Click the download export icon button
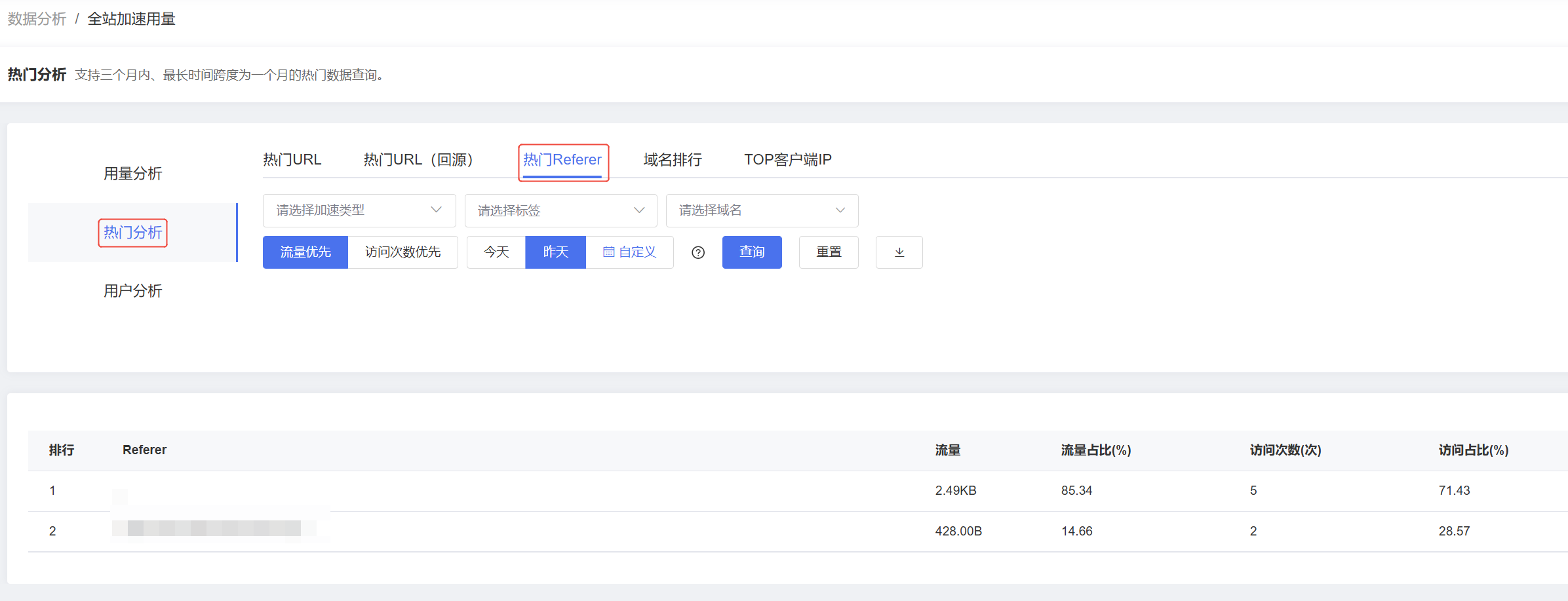The height and width of the screenshot is (601, 1568). [x=899, y=252]
